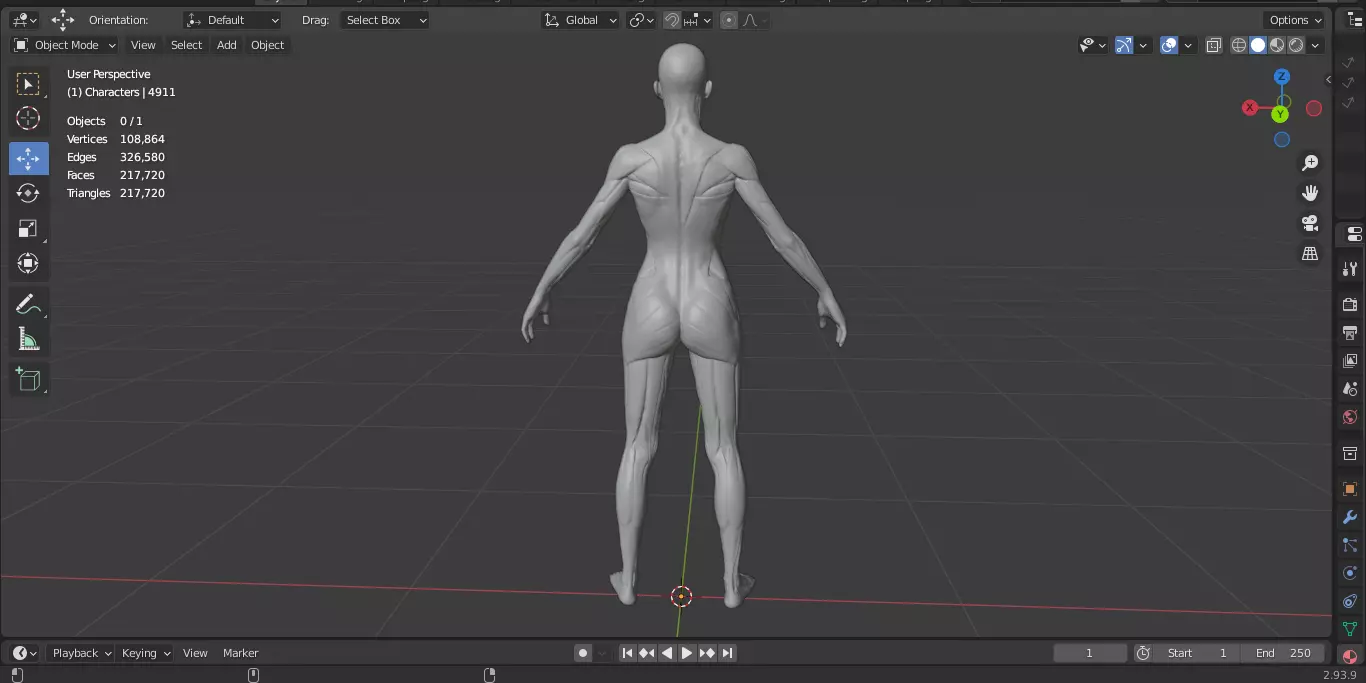Open viewport shading options arrow
Image resolution: width=1366 pixels, height=683 pixels.
[1315, 45]
